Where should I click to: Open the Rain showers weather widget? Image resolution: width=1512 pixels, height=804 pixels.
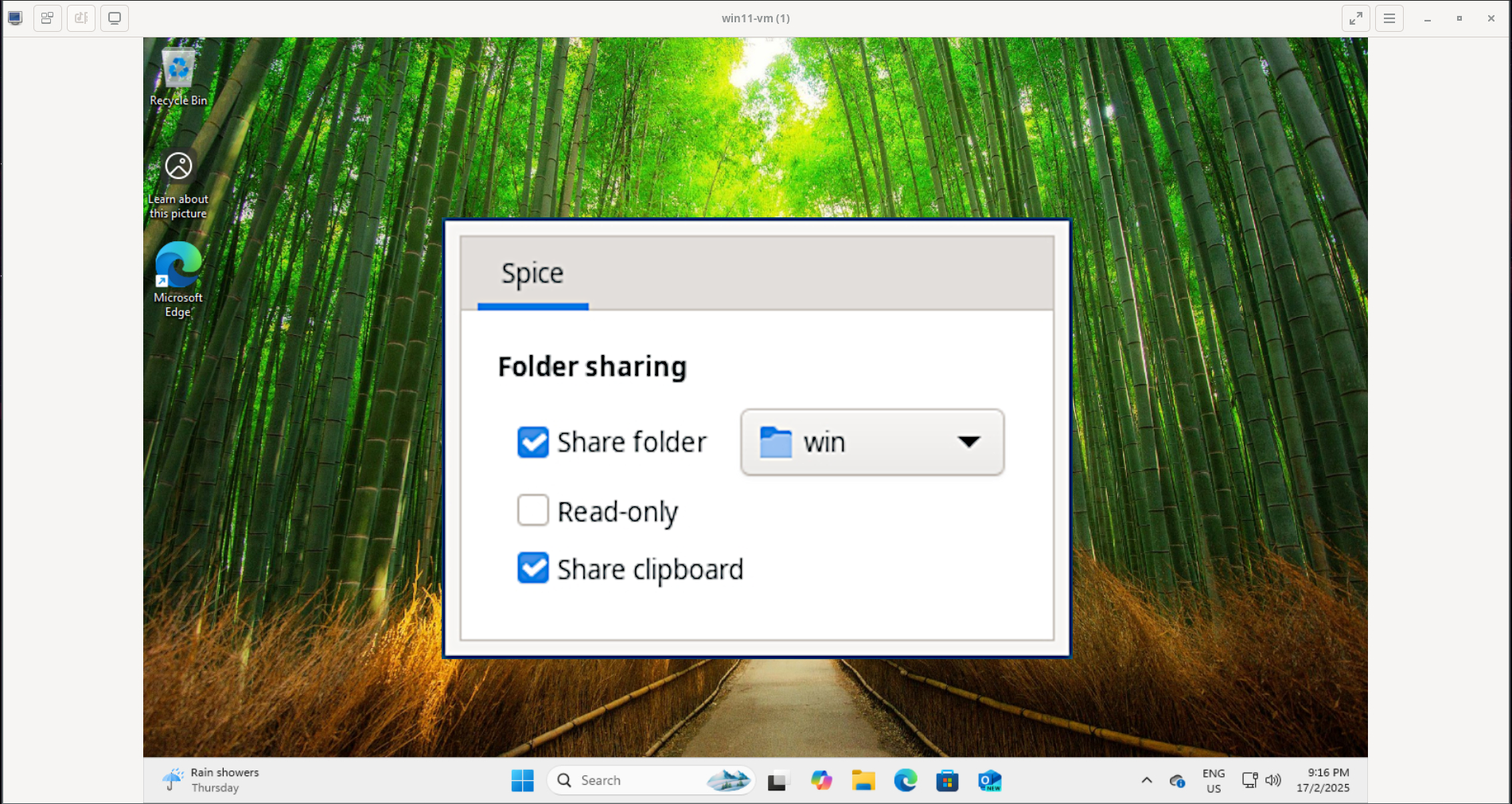pos(211,780)
